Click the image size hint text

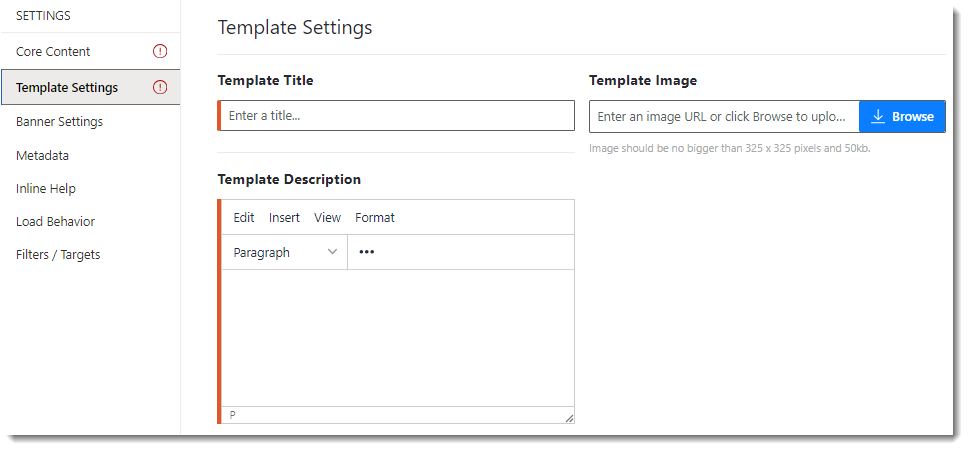(730, 148)
